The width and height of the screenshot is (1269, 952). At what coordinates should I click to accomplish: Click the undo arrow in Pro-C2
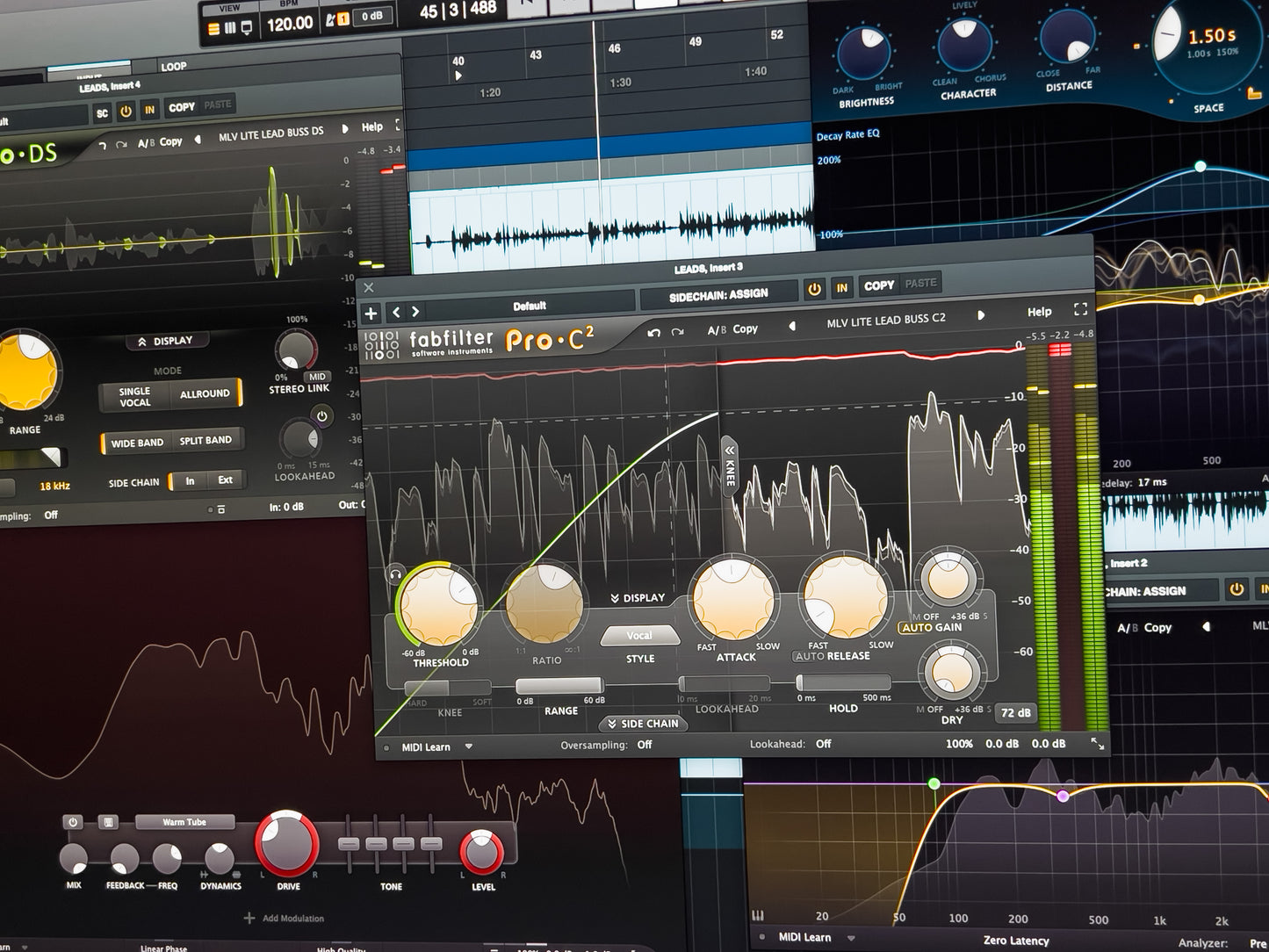[653, 333]
